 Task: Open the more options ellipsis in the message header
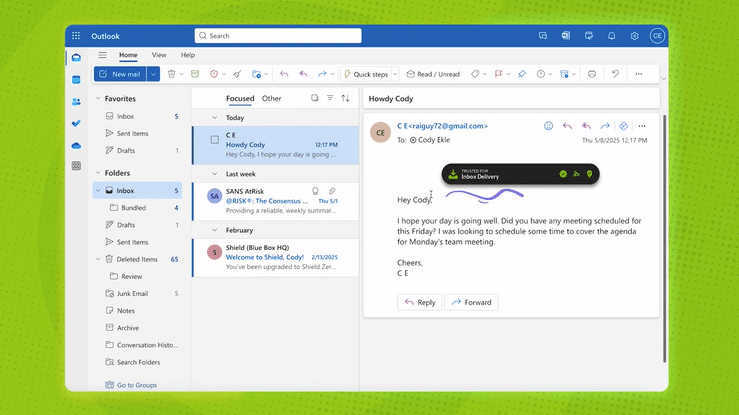click(x=642, y=126)
